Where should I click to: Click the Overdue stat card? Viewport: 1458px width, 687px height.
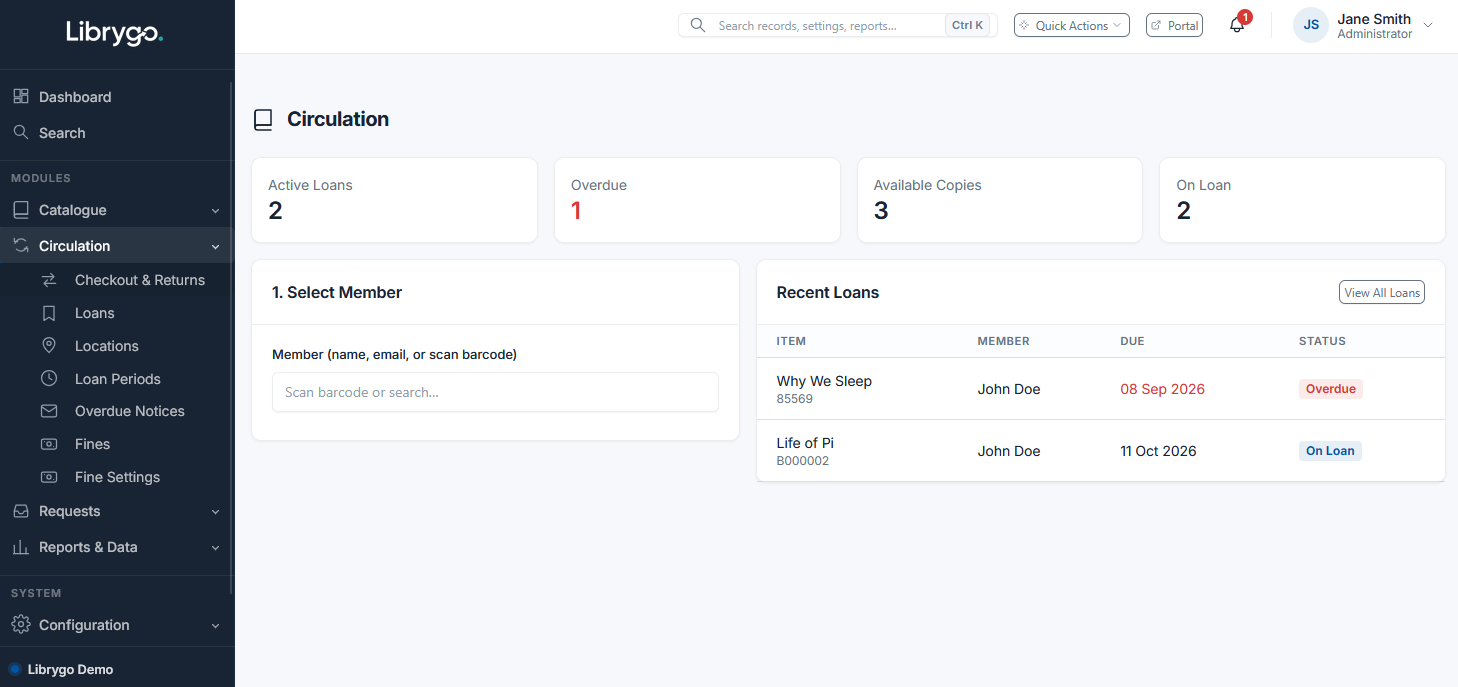(697, 200)
